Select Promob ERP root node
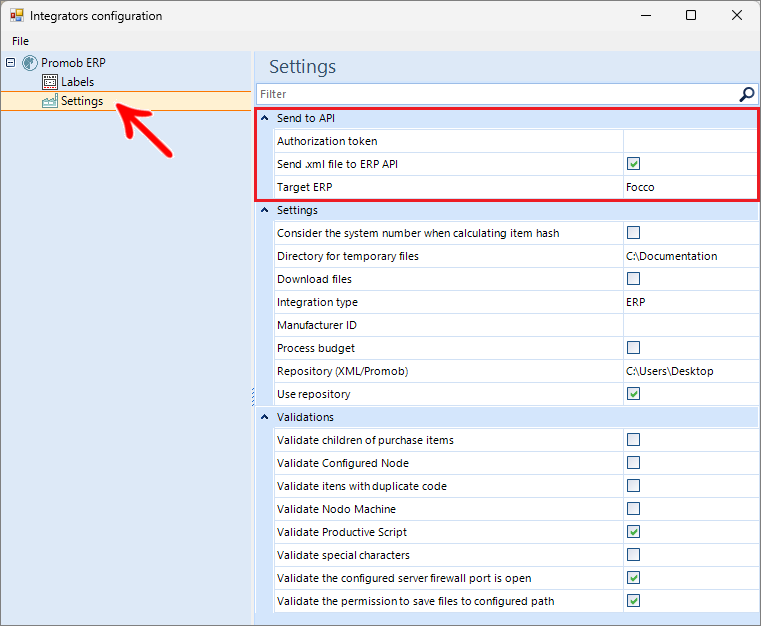 [73, 63]
